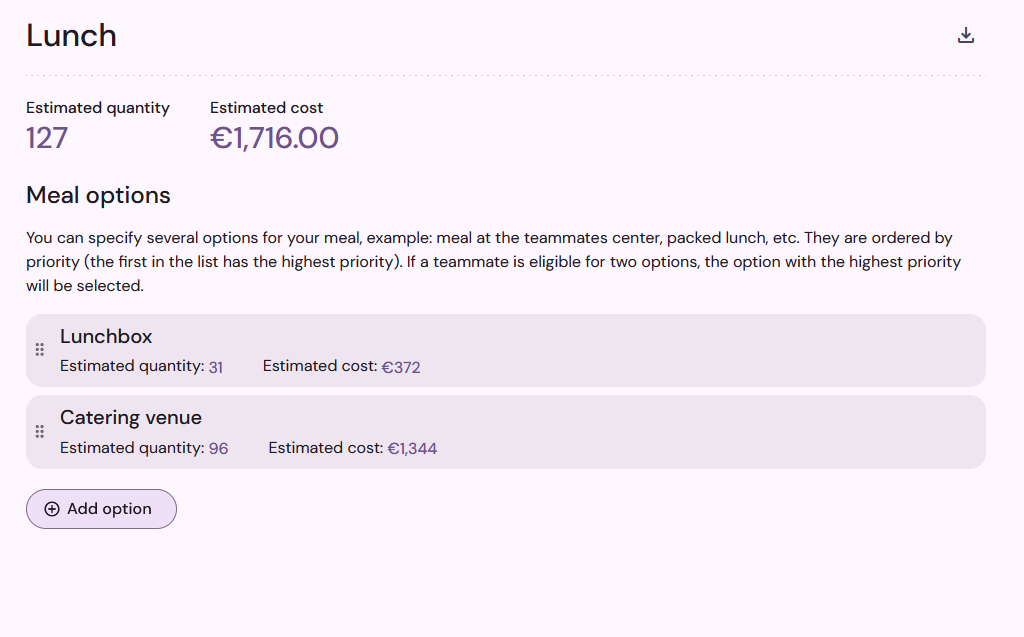
Task: Click the Meal options section heading
Action: 98,195
